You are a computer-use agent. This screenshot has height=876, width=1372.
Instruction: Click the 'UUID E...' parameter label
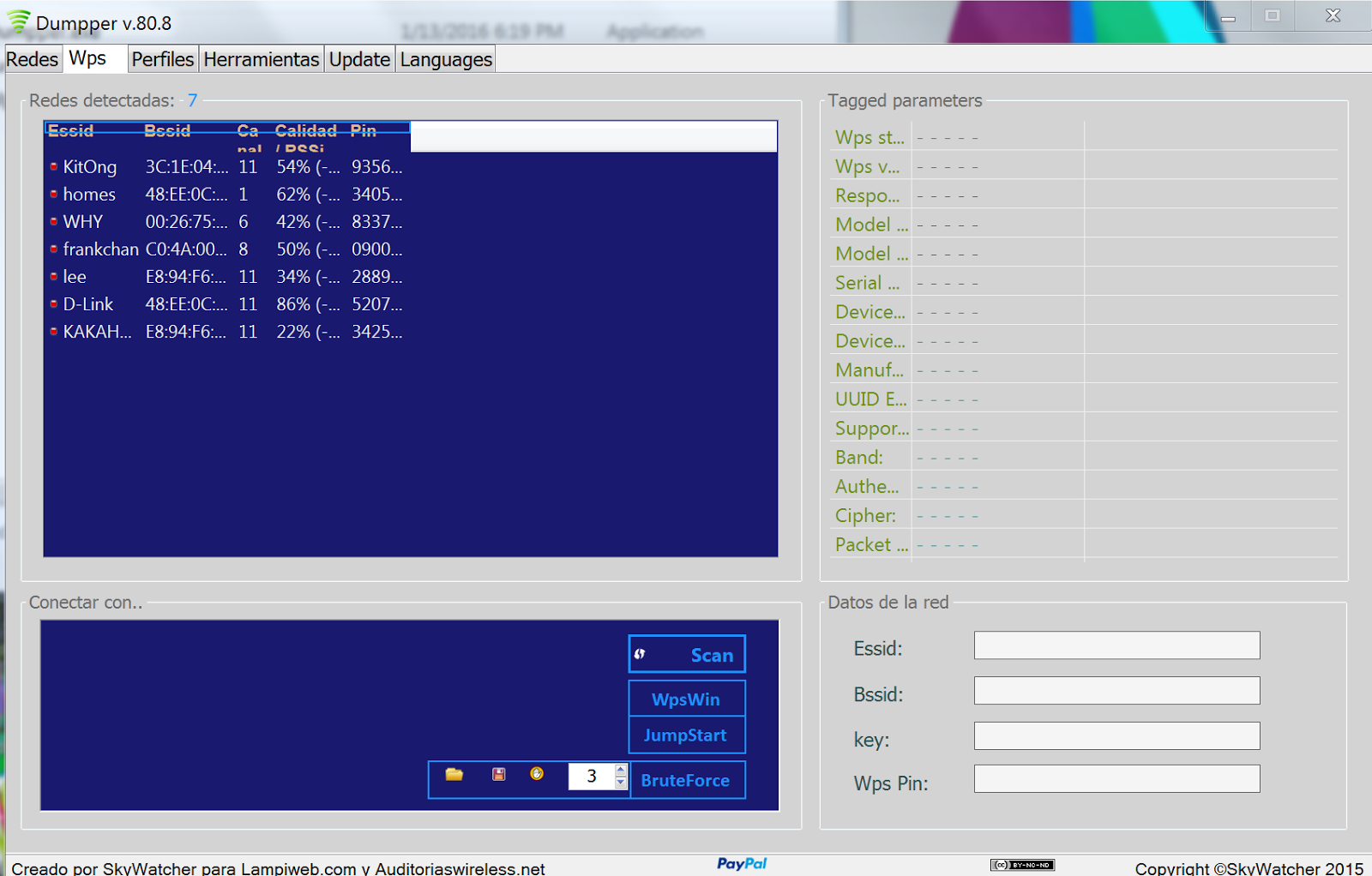pyautogui.click(x=871, y=399)
